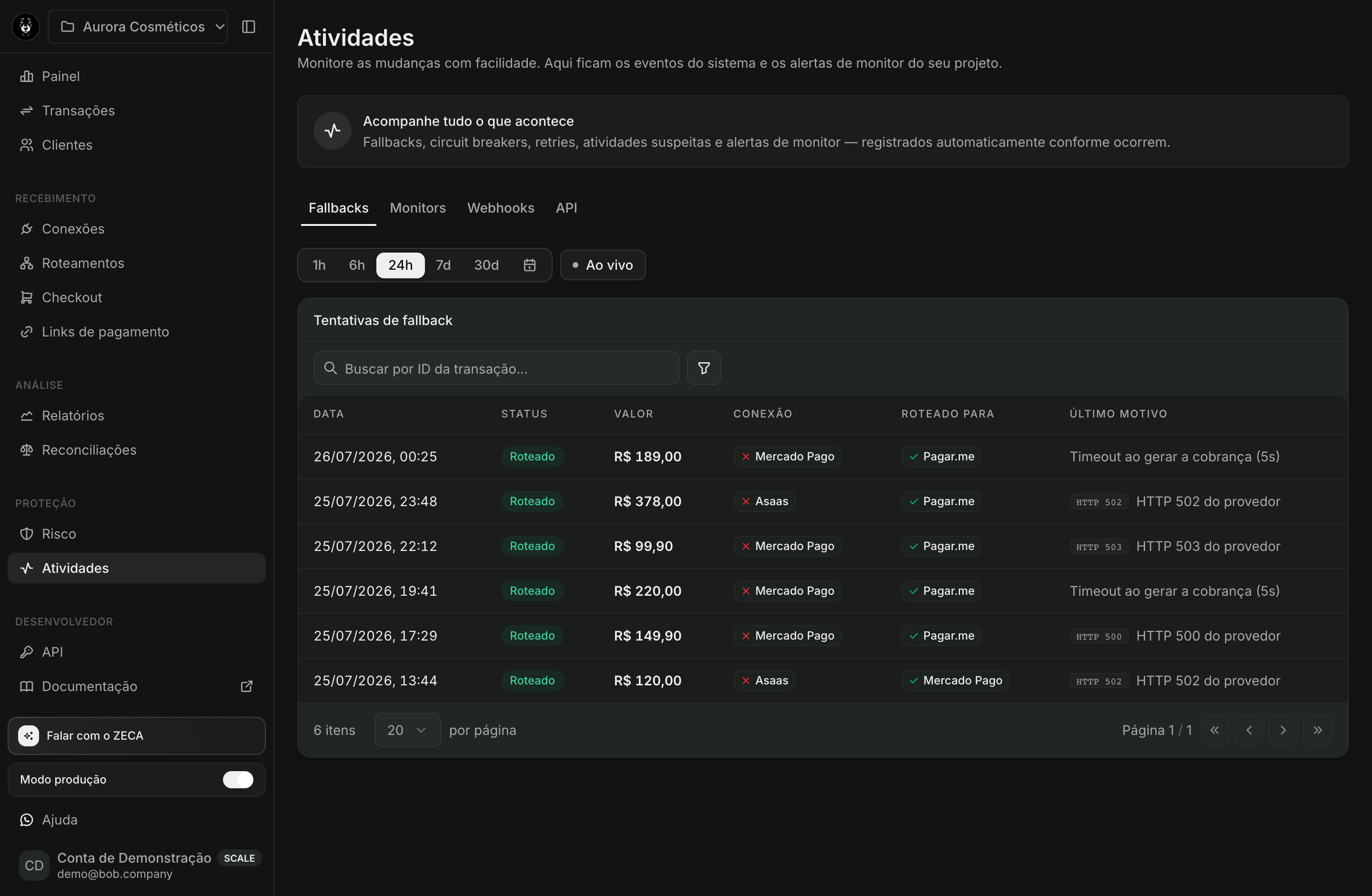Click the activity pulse icon in banner
Image resolution: width=1372 pixels, height=896 pixels.
point(333,131)
